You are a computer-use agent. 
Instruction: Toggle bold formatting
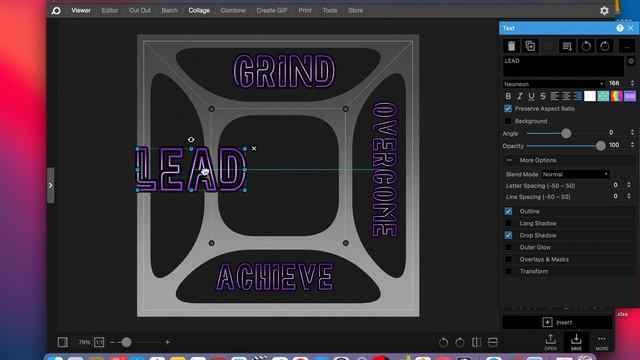click(x=508, y=96)
